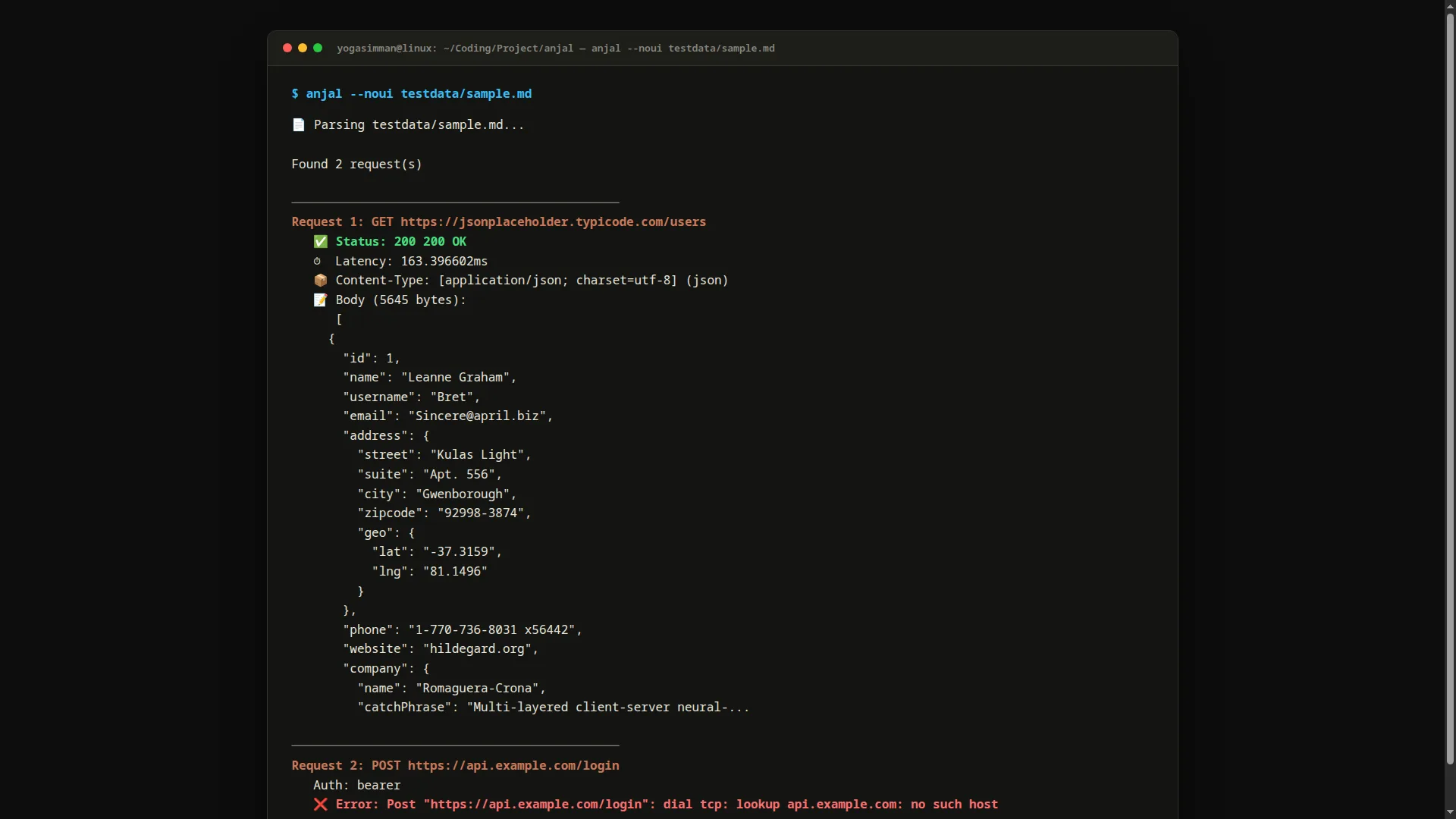Viewport: 1456px width, 819px height.
Task: Click the street value "Kulas Light"
Action: 477,455
